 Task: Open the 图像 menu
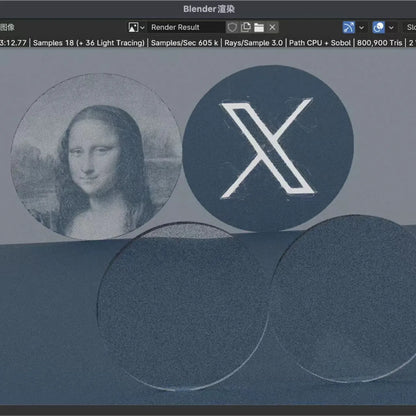(7, 27)
